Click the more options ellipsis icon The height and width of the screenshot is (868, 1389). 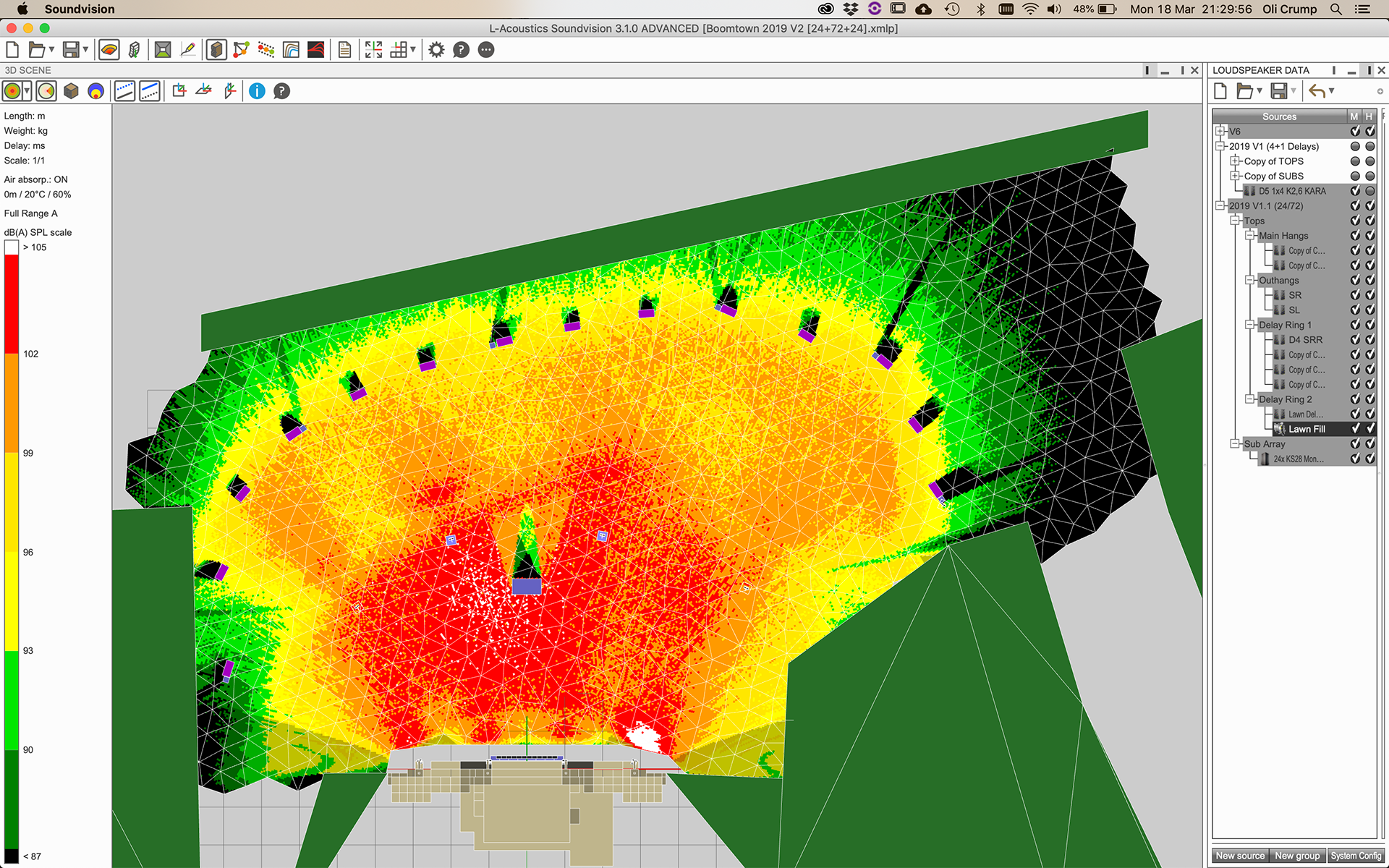(x=486, y=50)
